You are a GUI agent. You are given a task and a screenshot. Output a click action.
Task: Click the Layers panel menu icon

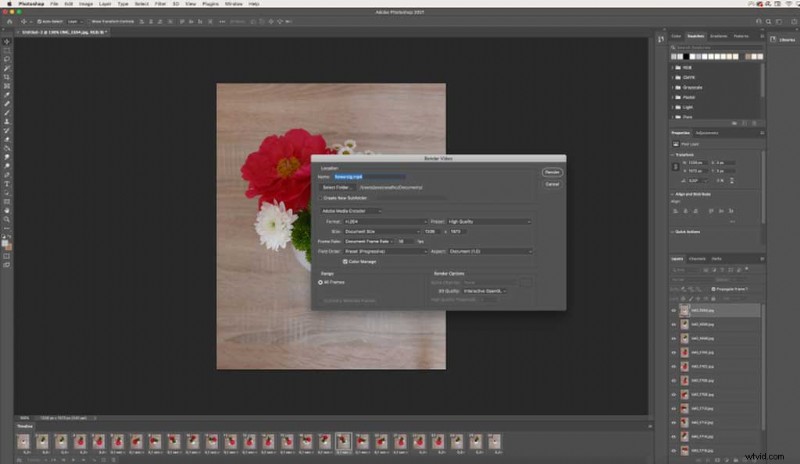(762, 259)
